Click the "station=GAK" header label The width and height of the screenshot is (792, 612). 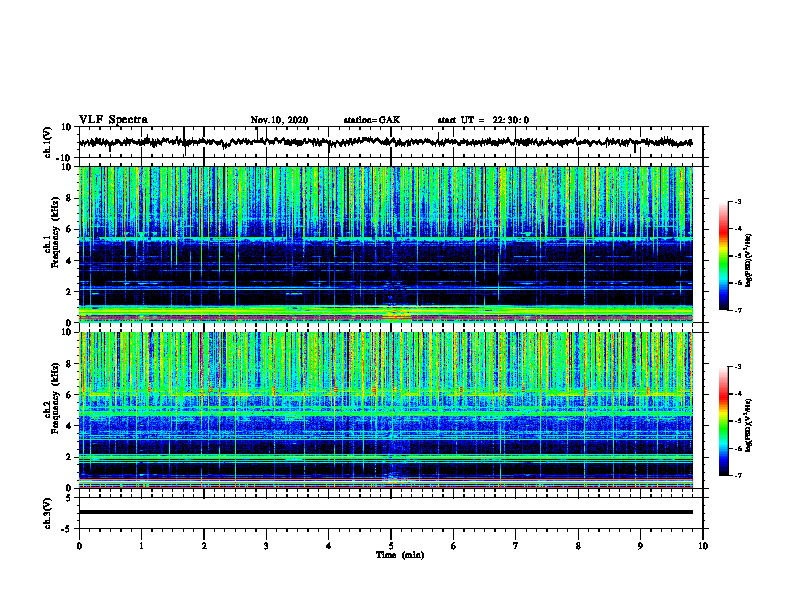coord(372,120)
